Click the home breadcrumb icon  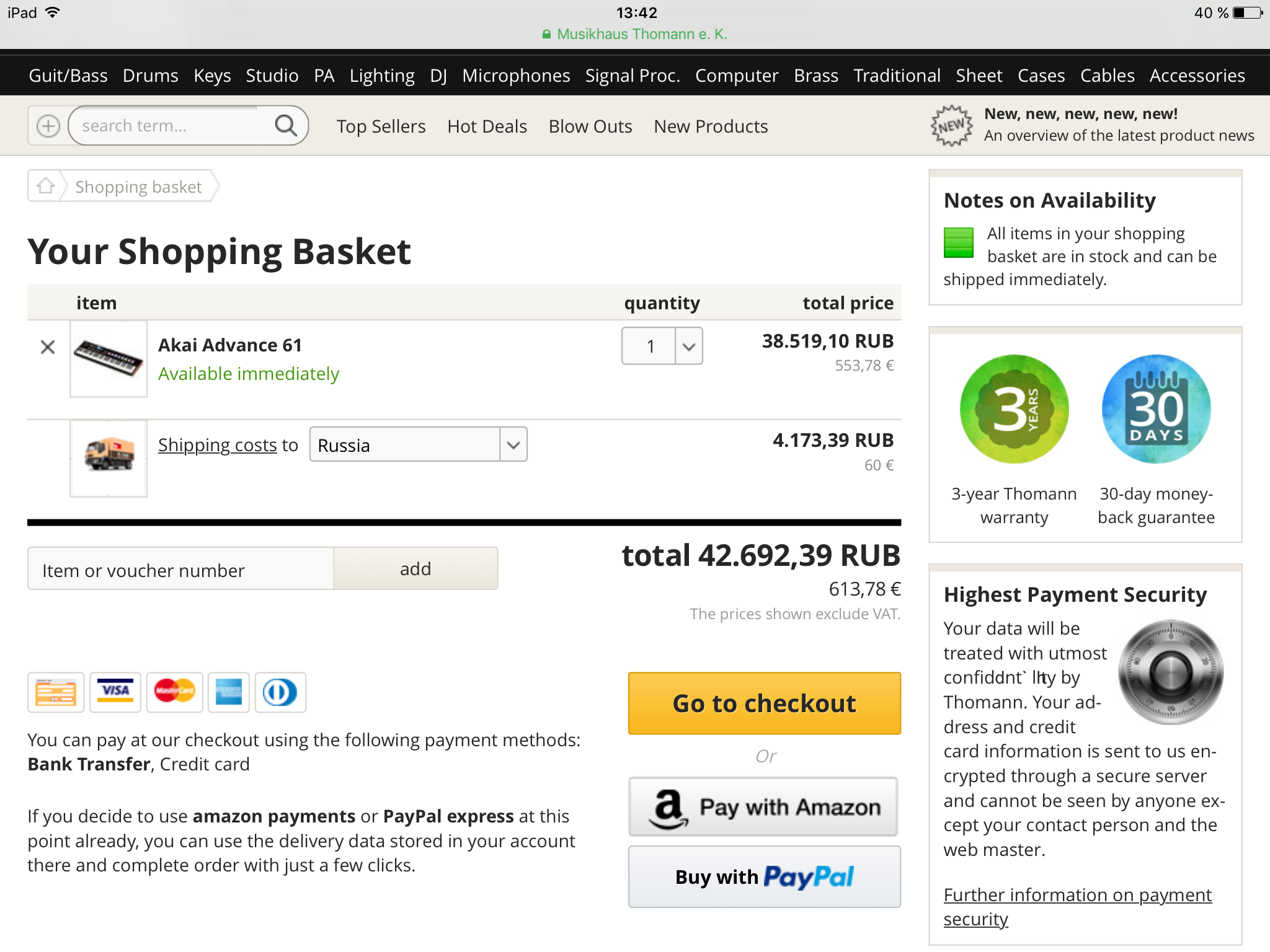(x=45, y=186)
